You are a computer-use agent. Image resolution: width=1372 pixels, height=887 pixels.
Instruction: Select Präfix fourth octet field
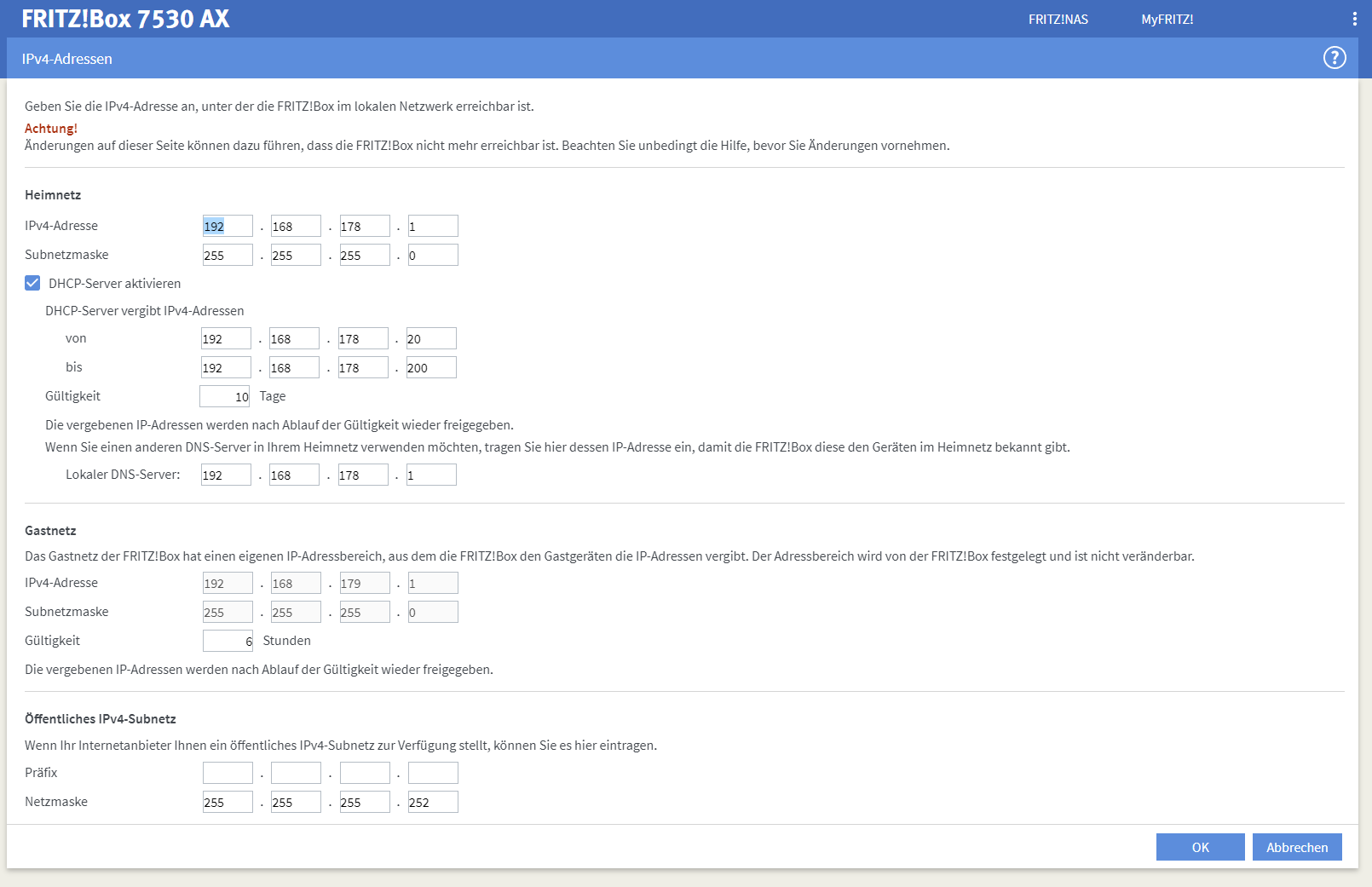pos(433,773)
